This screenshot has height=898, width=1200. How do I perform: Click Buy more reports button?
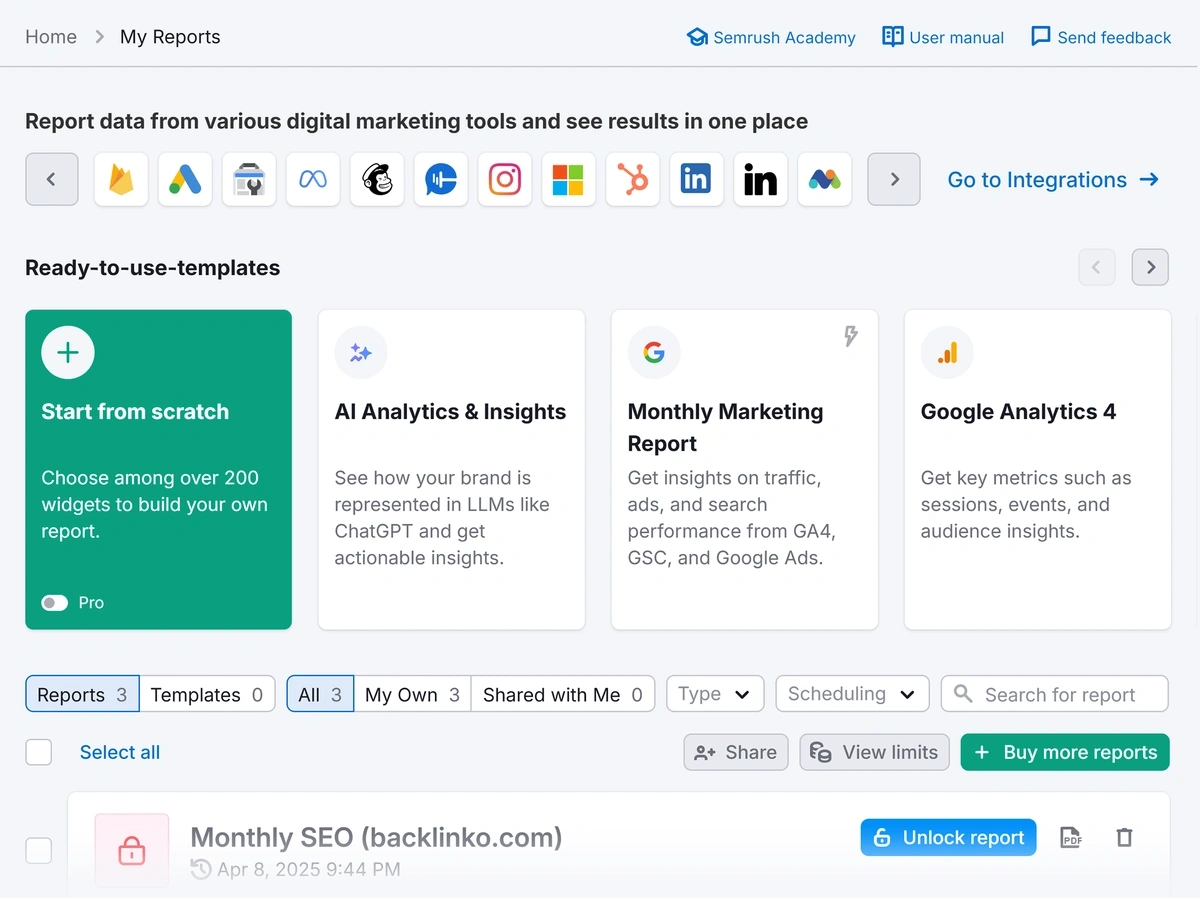[1065, 752]
